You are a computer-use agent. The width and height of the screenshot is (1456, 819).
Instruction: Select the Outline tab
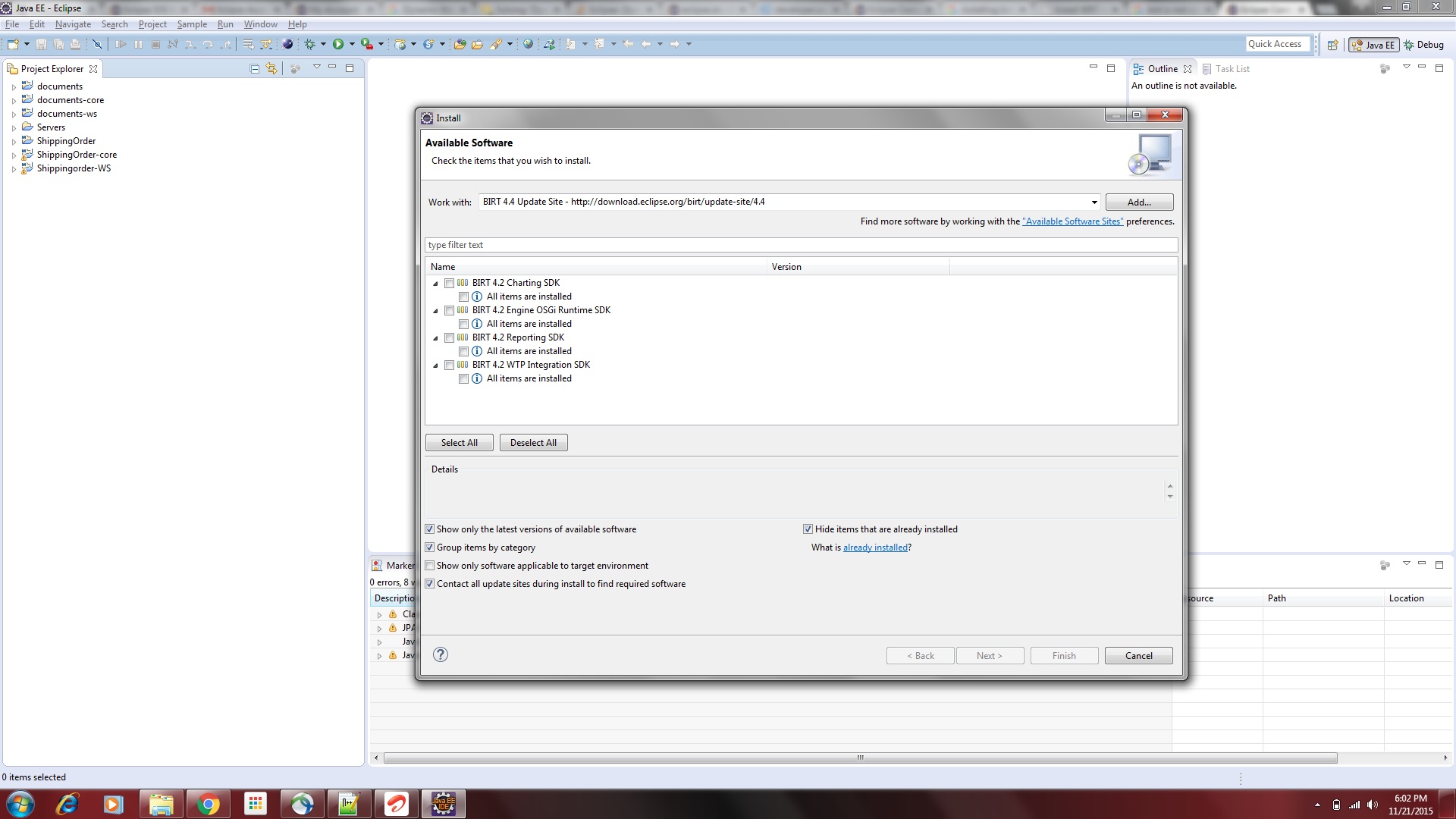[1163, 68]
